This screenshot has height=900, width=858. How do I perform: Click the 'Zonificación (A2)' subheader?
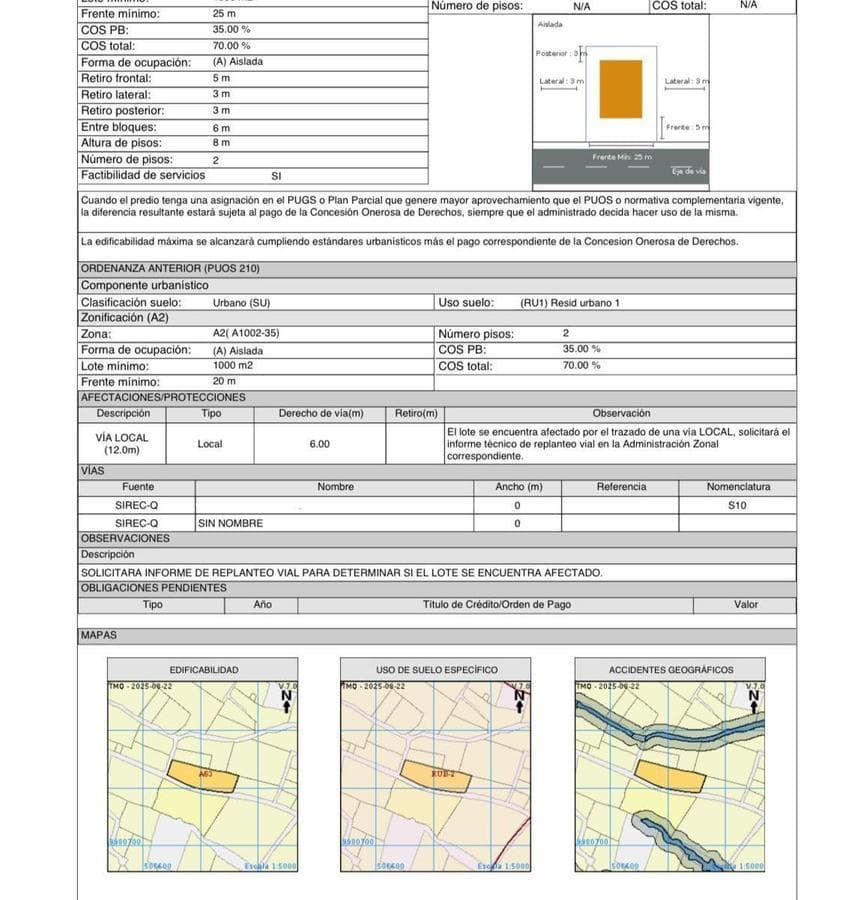coord(437,318)
